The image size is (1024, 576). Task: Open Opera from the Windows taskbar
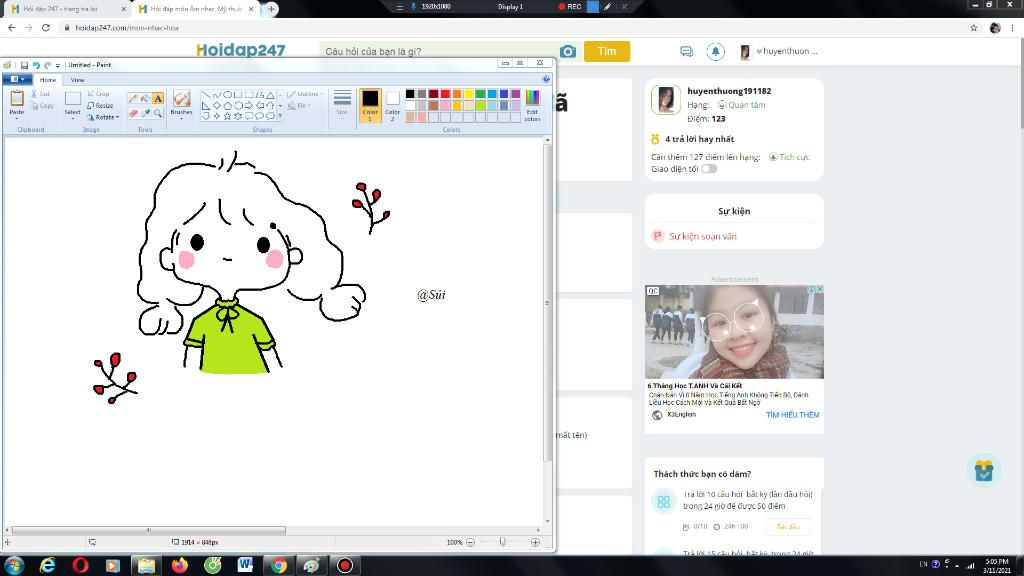[x=80, y=565]
